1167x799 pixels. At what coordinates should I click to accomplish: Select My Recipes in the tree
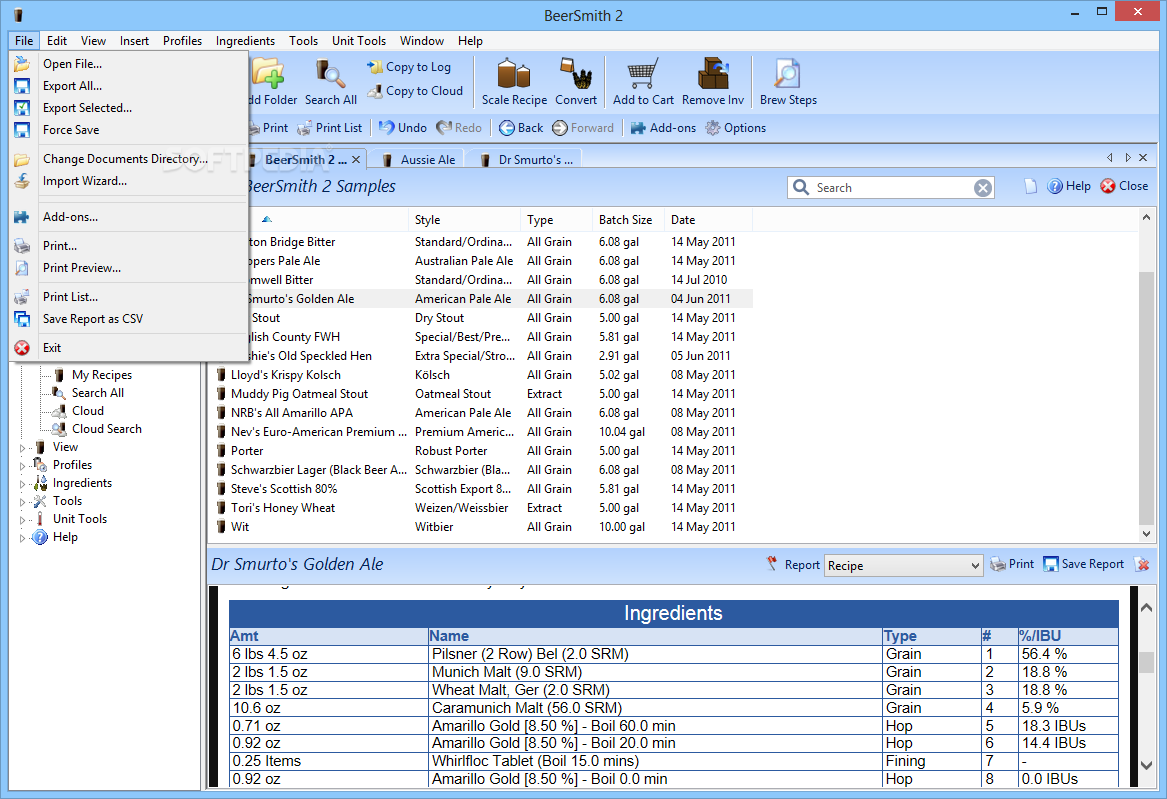[x=101, y=375]
